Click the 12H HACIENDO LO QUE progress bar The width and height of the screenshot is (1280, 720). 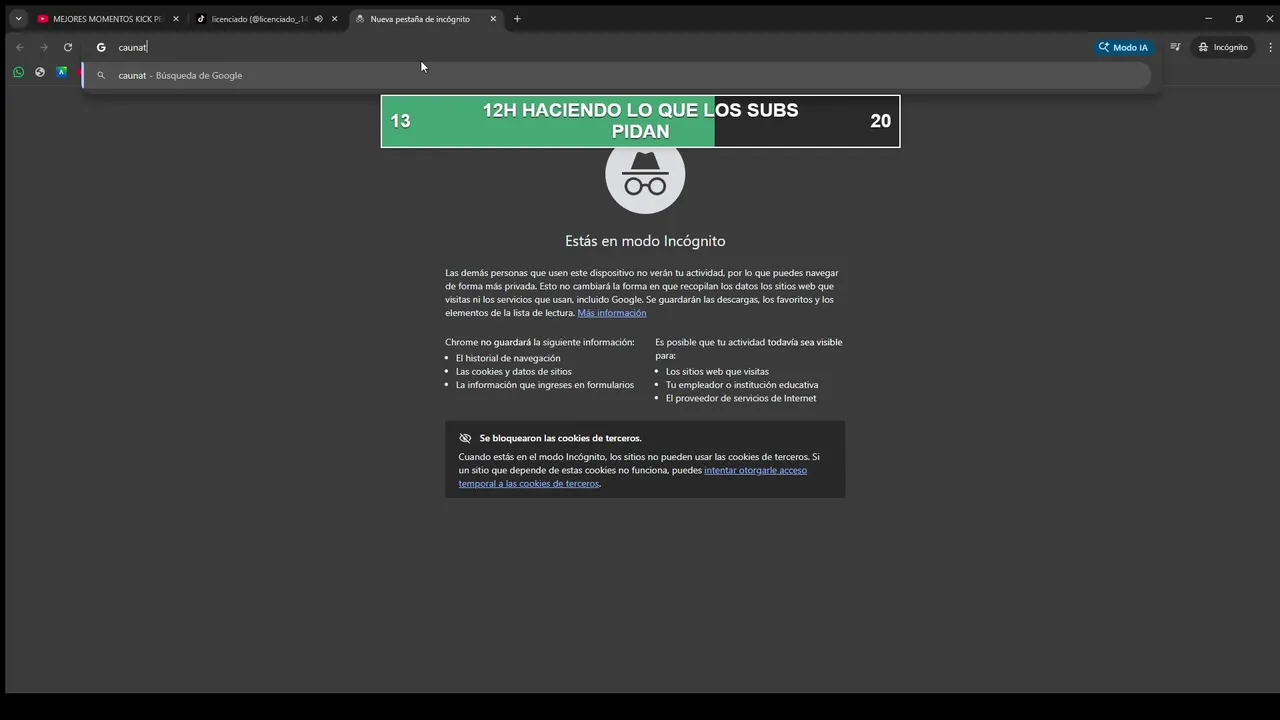click(x=640, y=121)
